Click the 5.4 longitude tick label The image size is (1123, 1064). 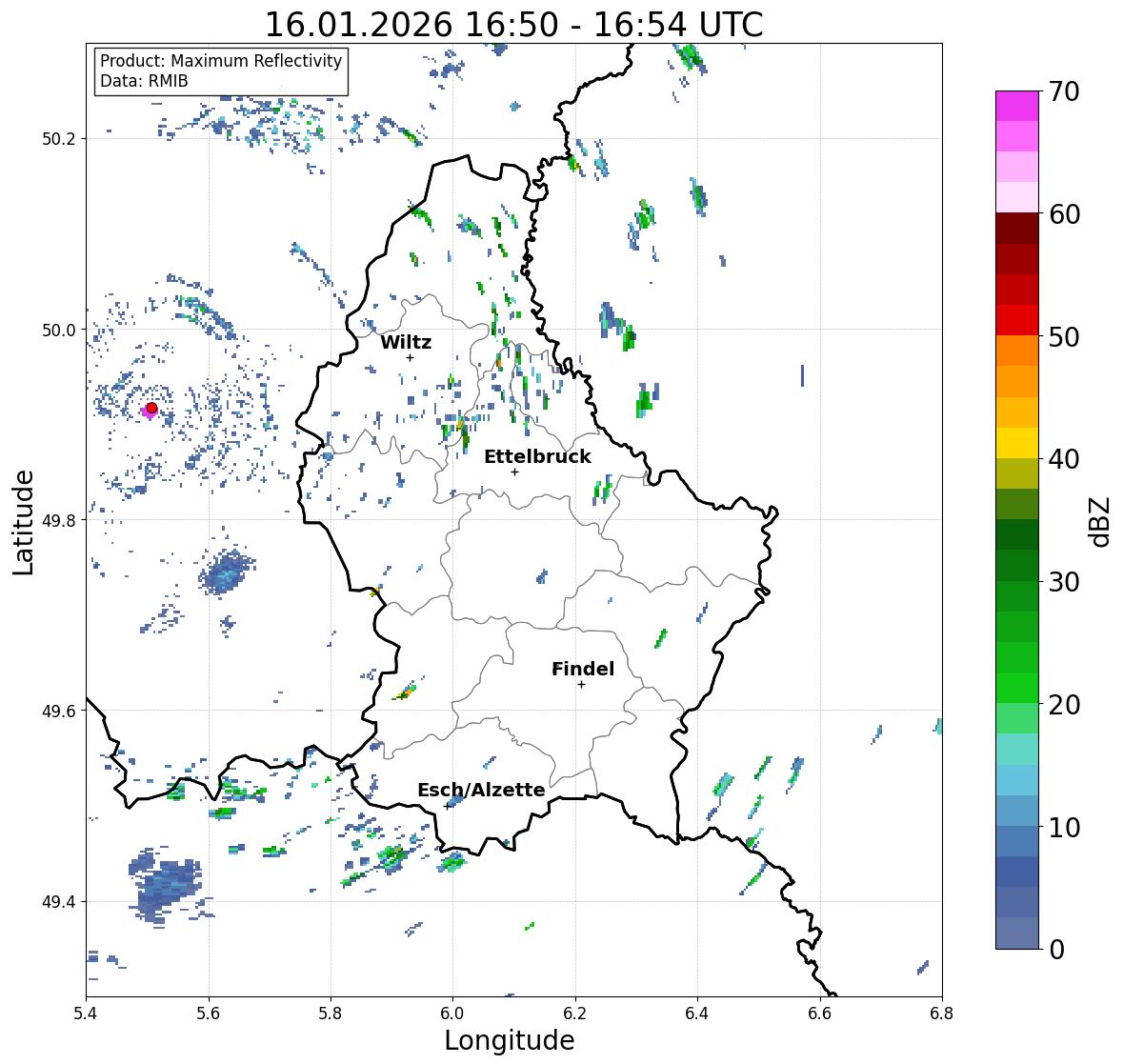point(86,1014)
